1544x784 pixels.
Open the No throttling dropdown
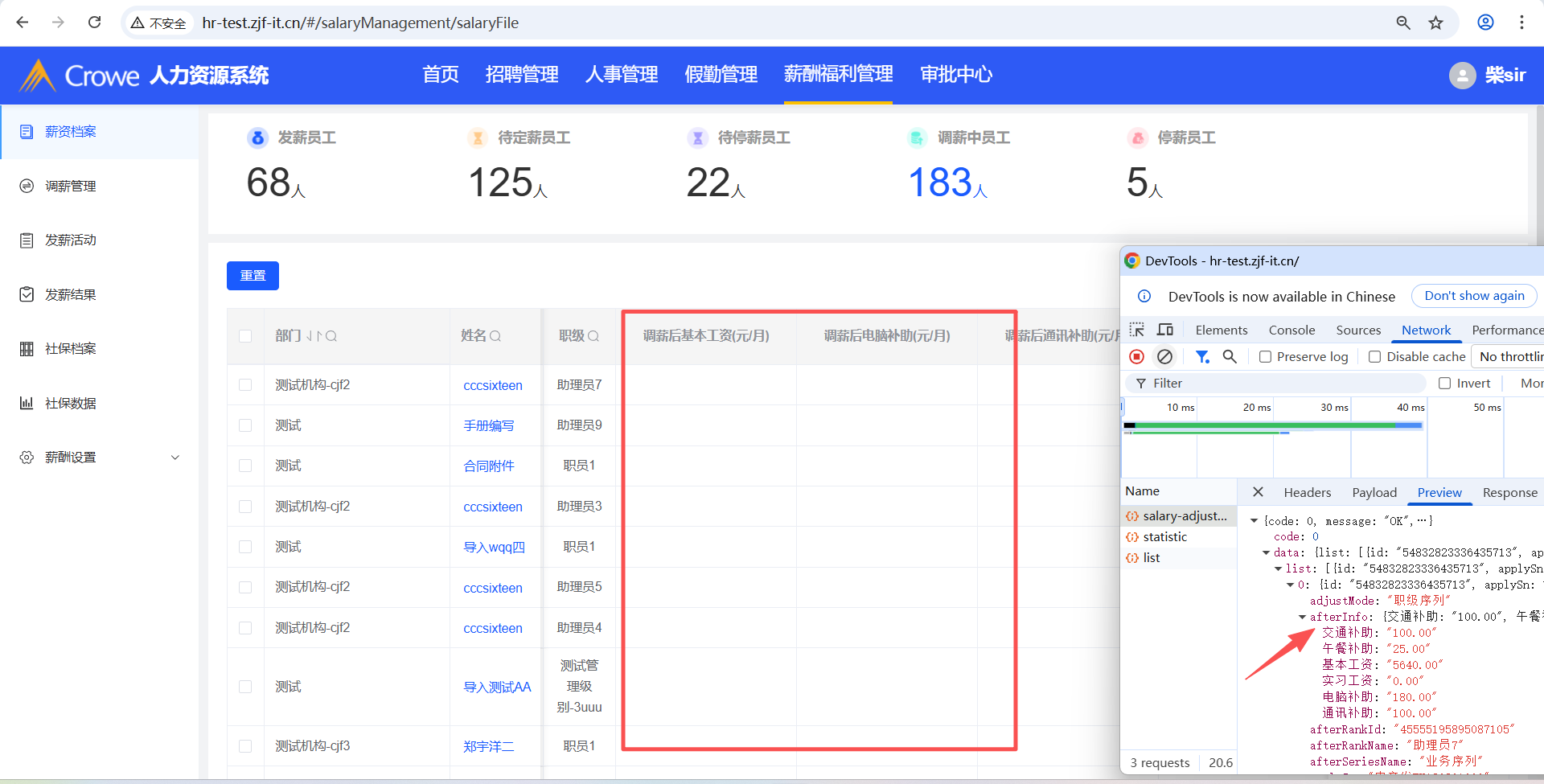coord(1509,356)
